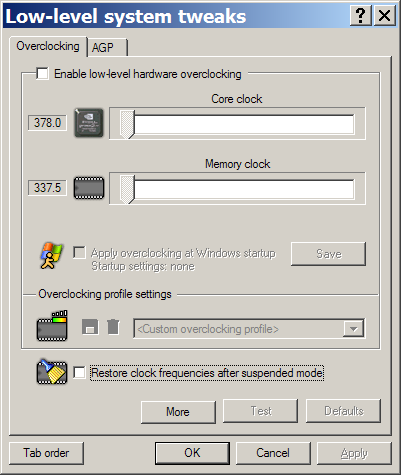Click the delete profile trash can icon
Image resolution: width=401 pixels, height=475 pixels.
pos(113,327)
